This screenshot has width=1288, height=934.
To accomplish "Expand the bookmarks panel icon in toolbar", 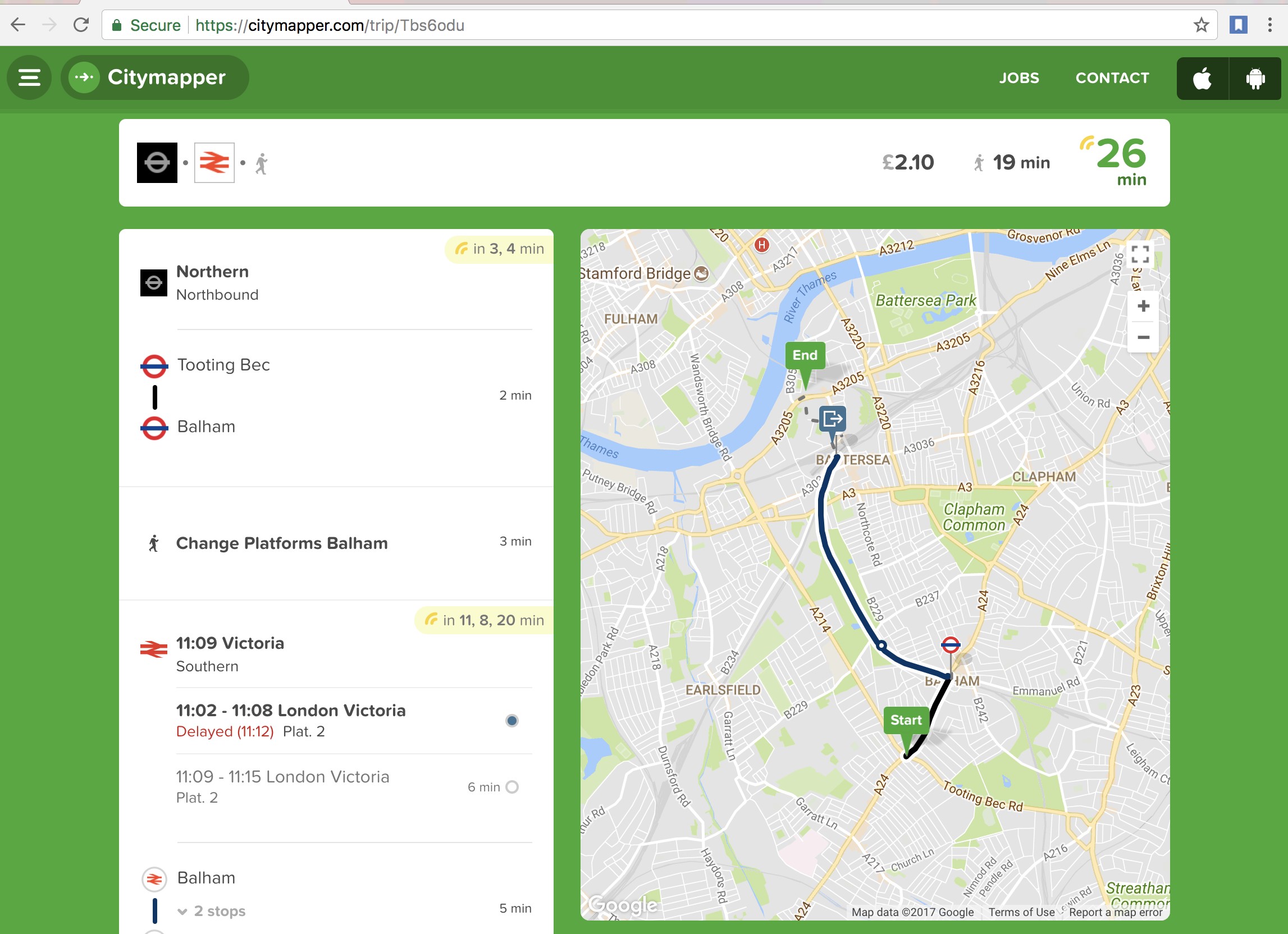I will click(x=1237, y=25).
